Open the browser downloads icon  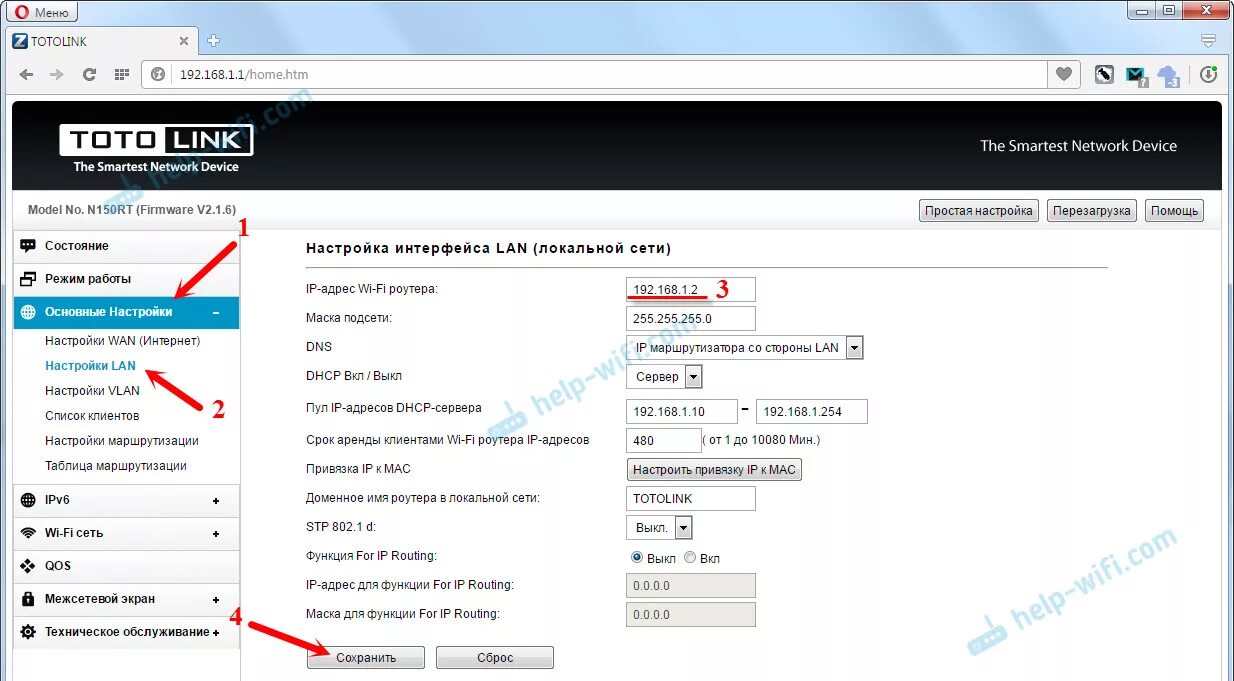pyautogui.click(x=1208, y=74)
